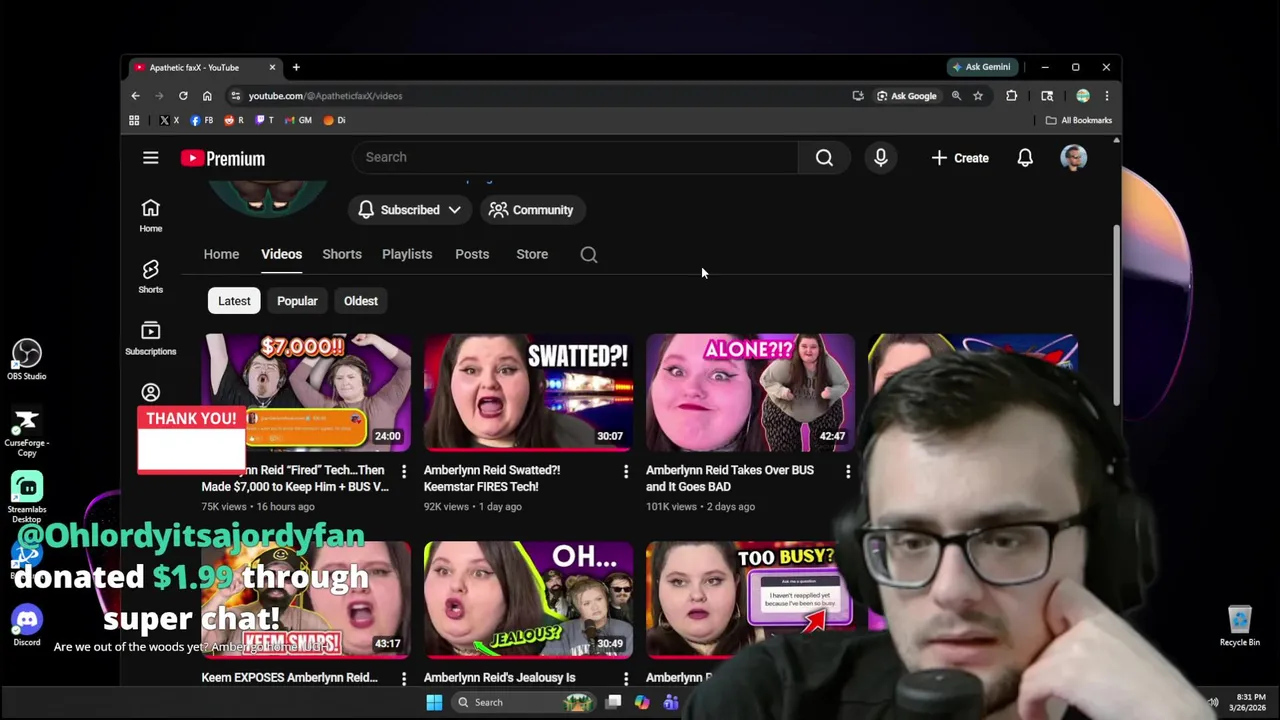Expand the Subscribed notification dropdown
Image resolution: width=1280 pixels, height=720 pixels.
tap(409, 210)
